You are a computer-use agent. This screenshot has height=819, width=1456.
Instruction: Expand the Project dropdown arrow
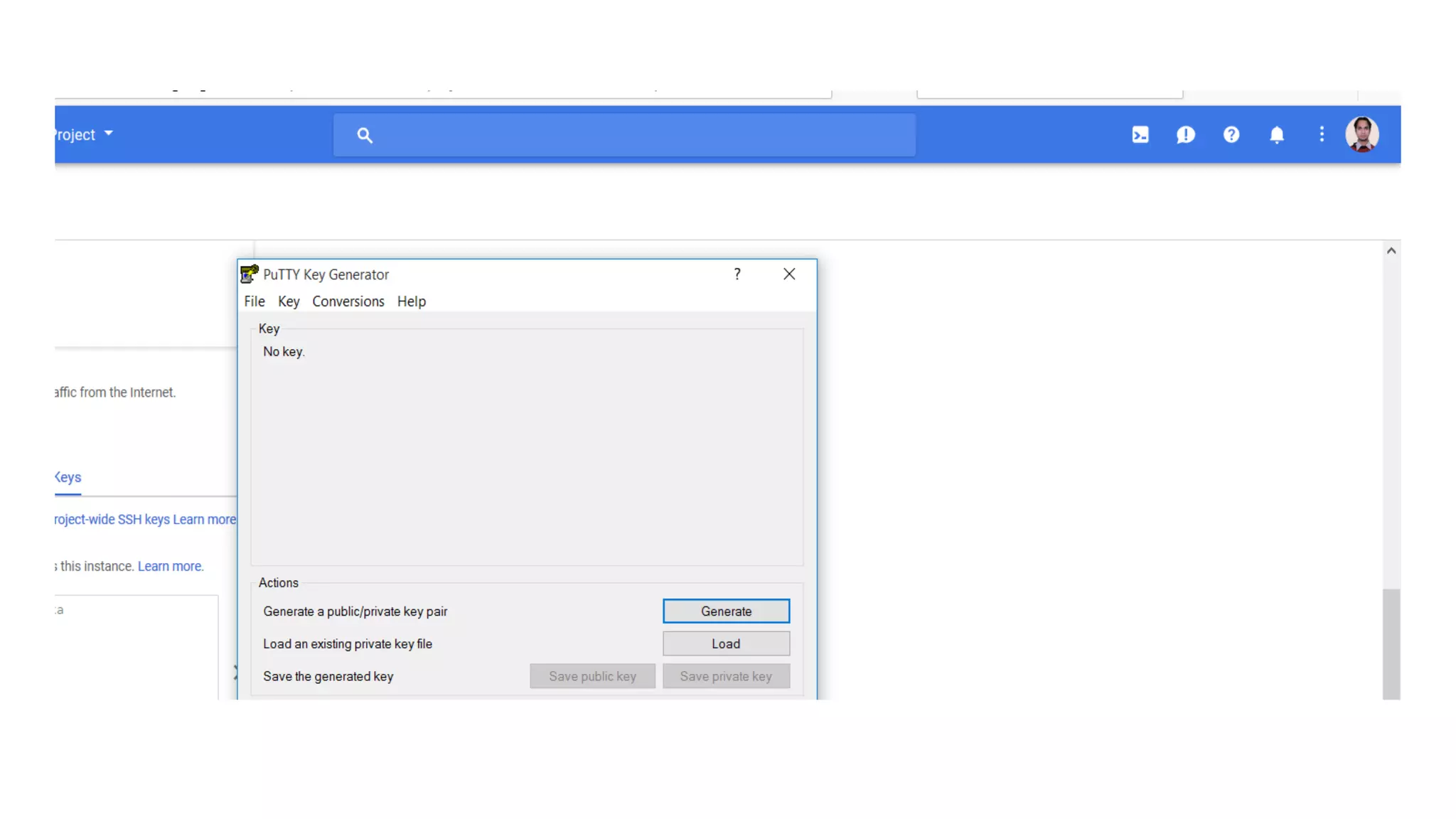click(109, 133)
